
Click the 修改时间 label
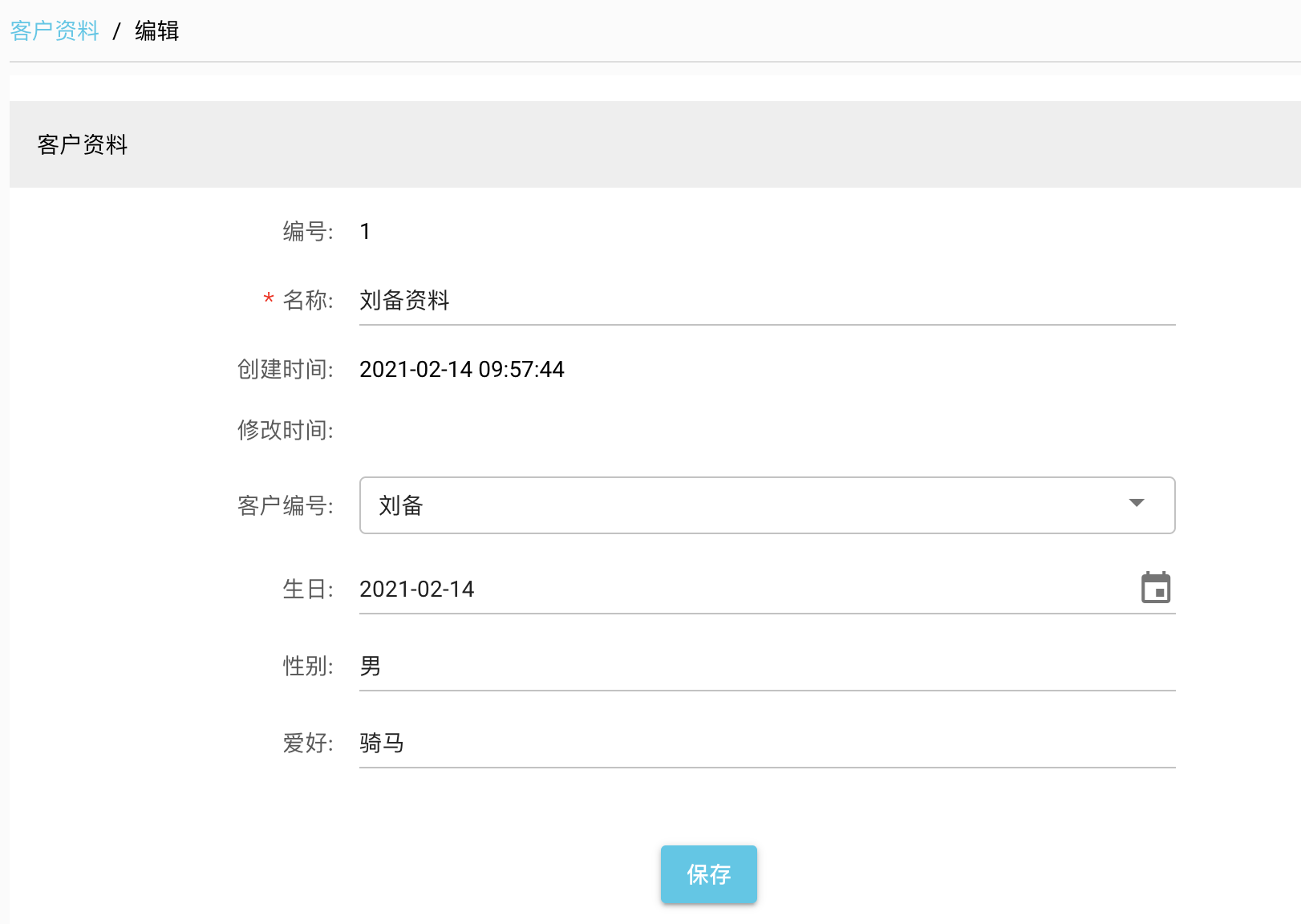point(285,431)
